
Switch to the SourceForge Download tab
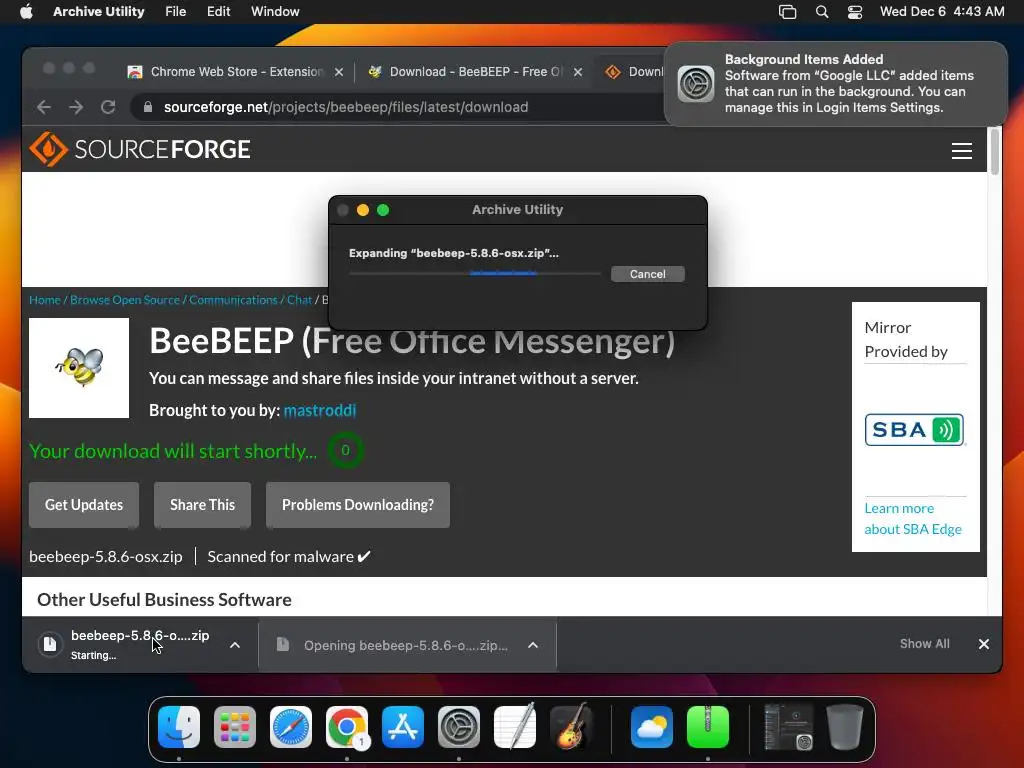(634, 72)
